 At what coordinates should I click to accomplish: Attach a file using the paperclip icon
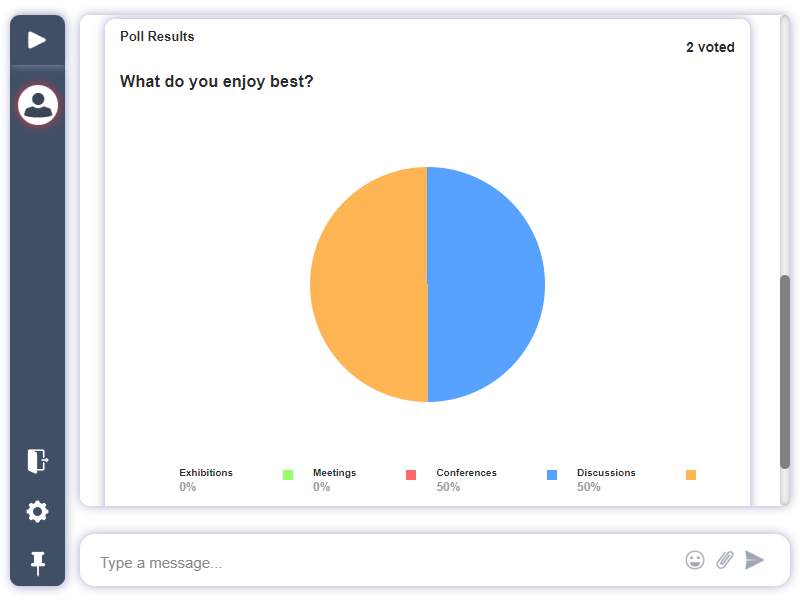click(723, 560)
